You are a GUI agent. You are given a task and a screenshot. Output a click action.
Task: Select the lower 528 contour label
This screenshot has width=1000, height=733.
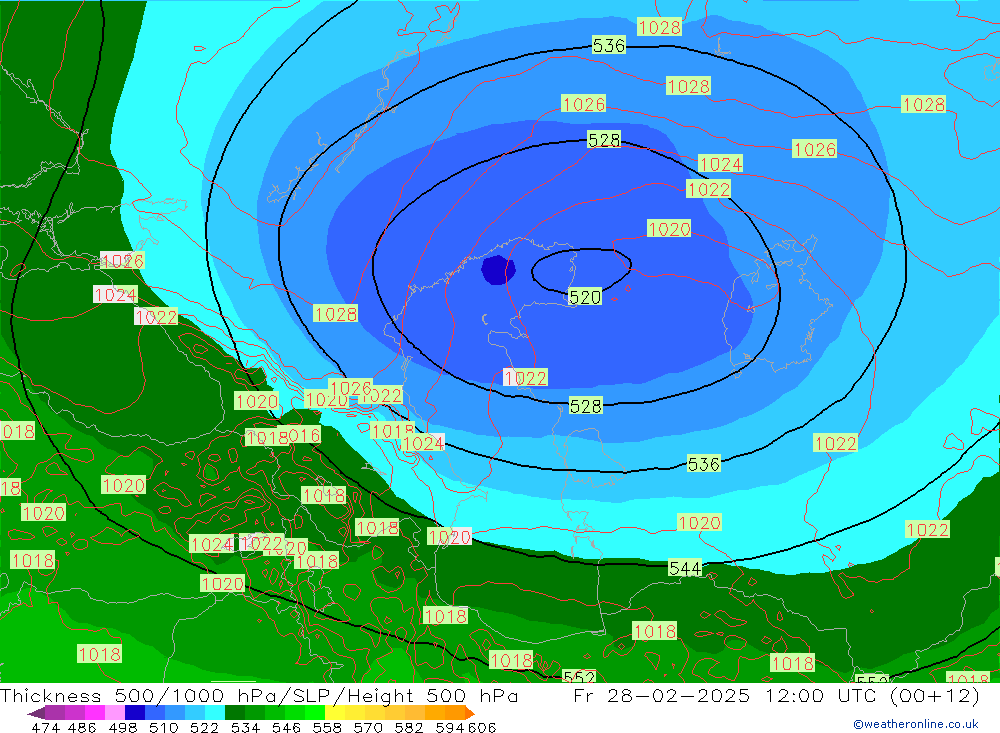tap(586, 405)
